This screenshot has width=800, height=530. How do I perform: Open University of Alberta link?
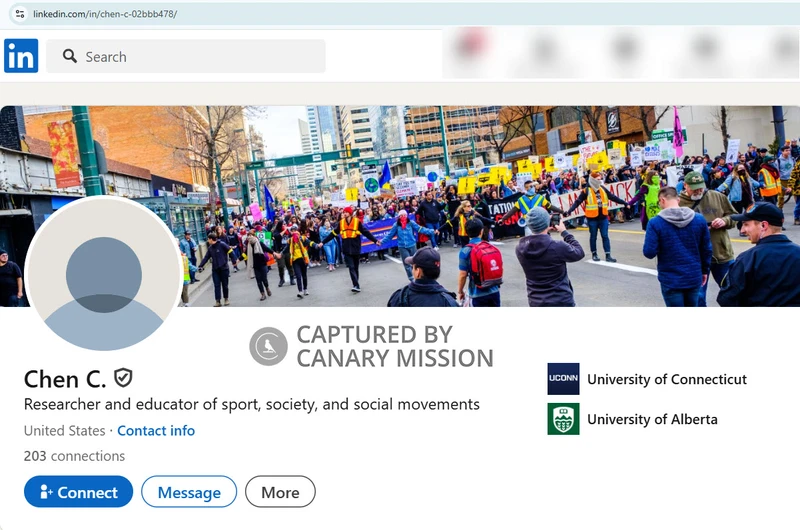coord(652,419)
